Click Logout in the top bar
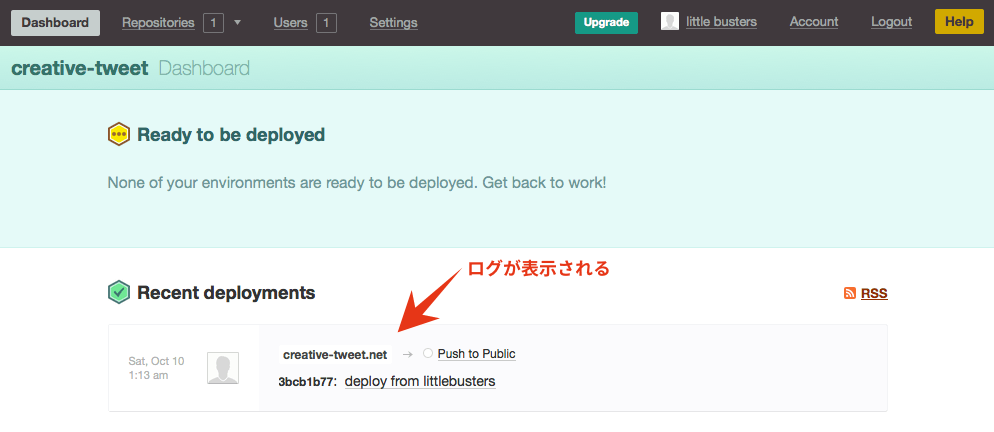 click(x=891, y=22)
